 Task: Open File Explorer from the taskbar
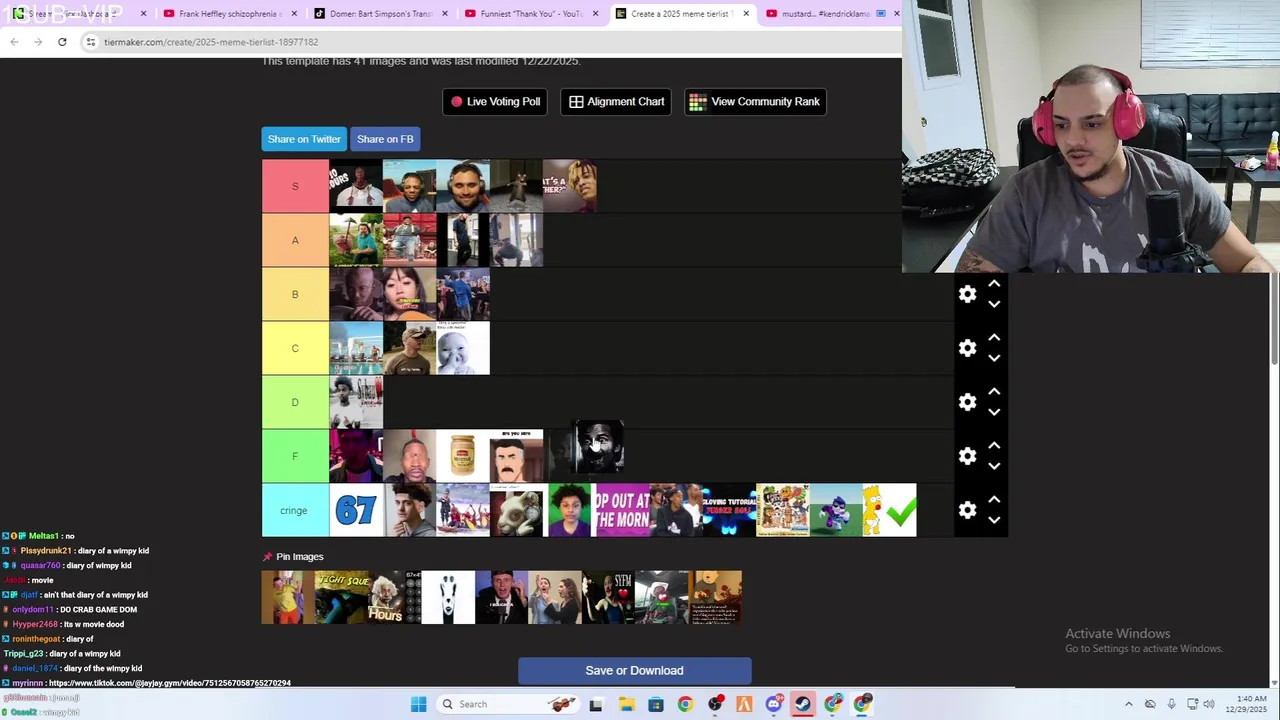point(626,704)
